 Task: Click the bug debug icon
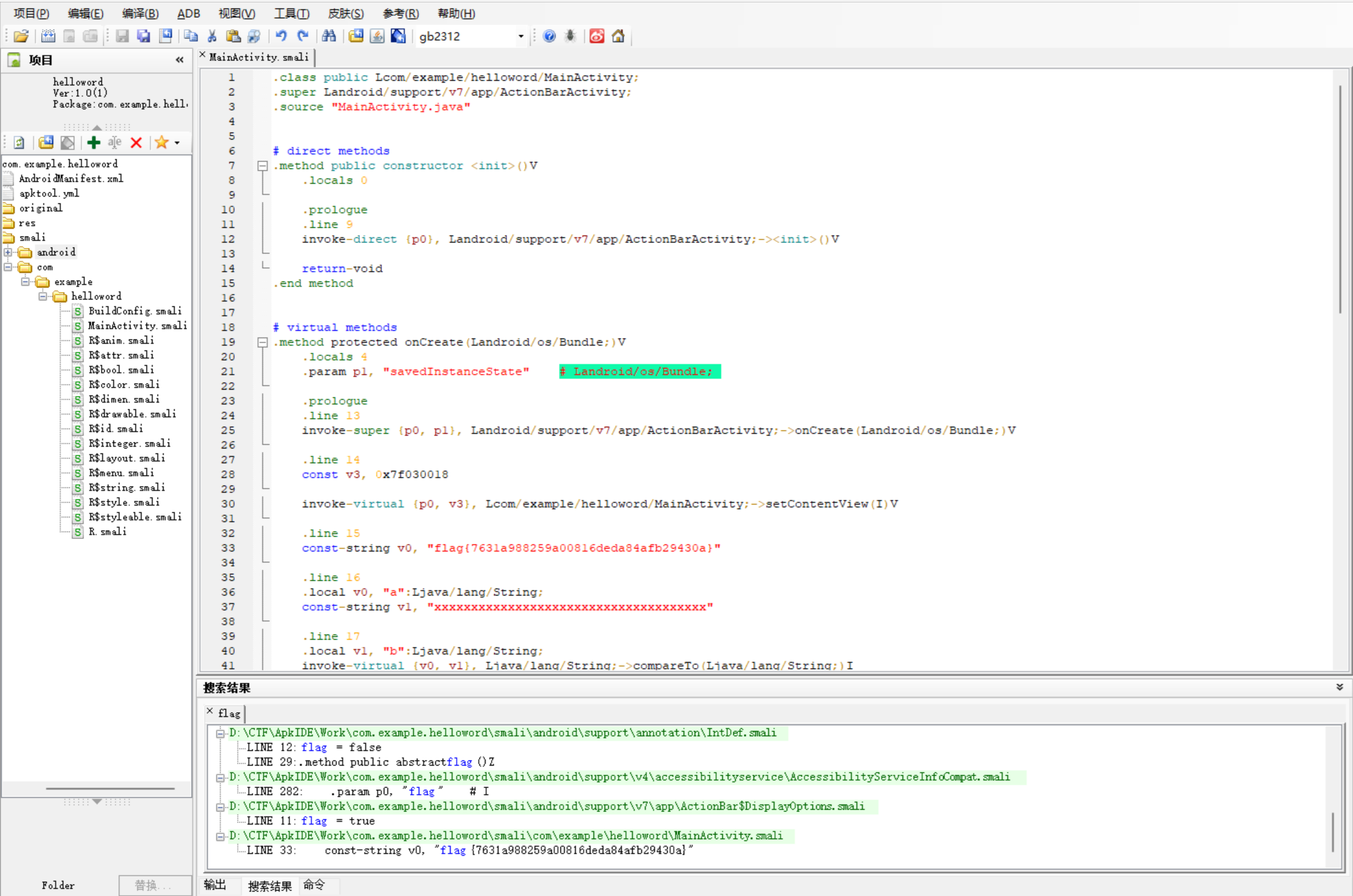click(570, 36)
